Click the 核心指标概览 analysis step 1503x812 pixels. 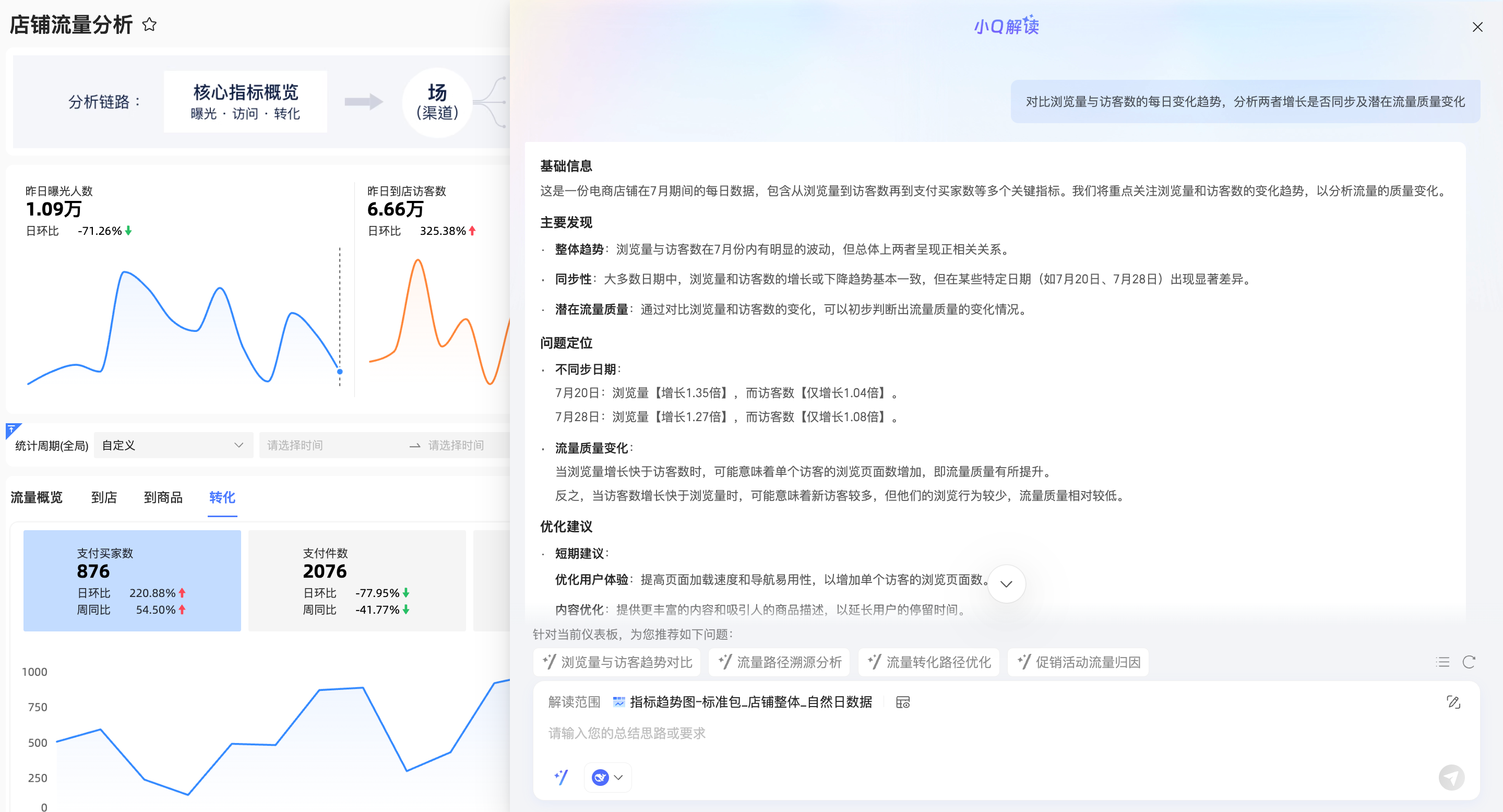pyautogui.click(x=245, y=101)
